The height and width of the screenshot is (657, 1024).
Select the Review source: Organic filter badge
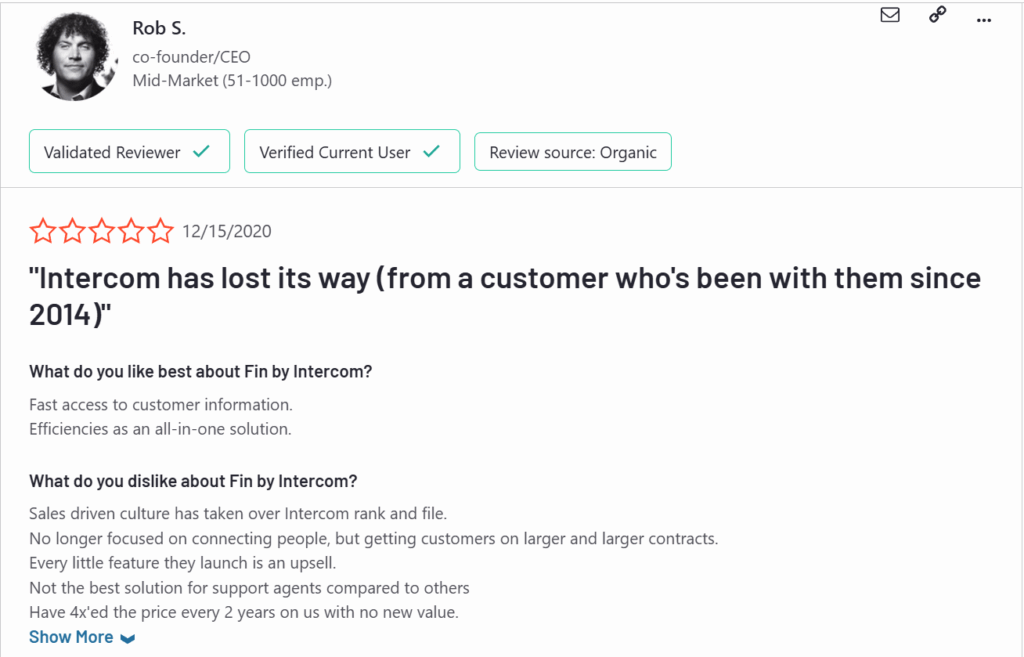(x=572, y=151)
